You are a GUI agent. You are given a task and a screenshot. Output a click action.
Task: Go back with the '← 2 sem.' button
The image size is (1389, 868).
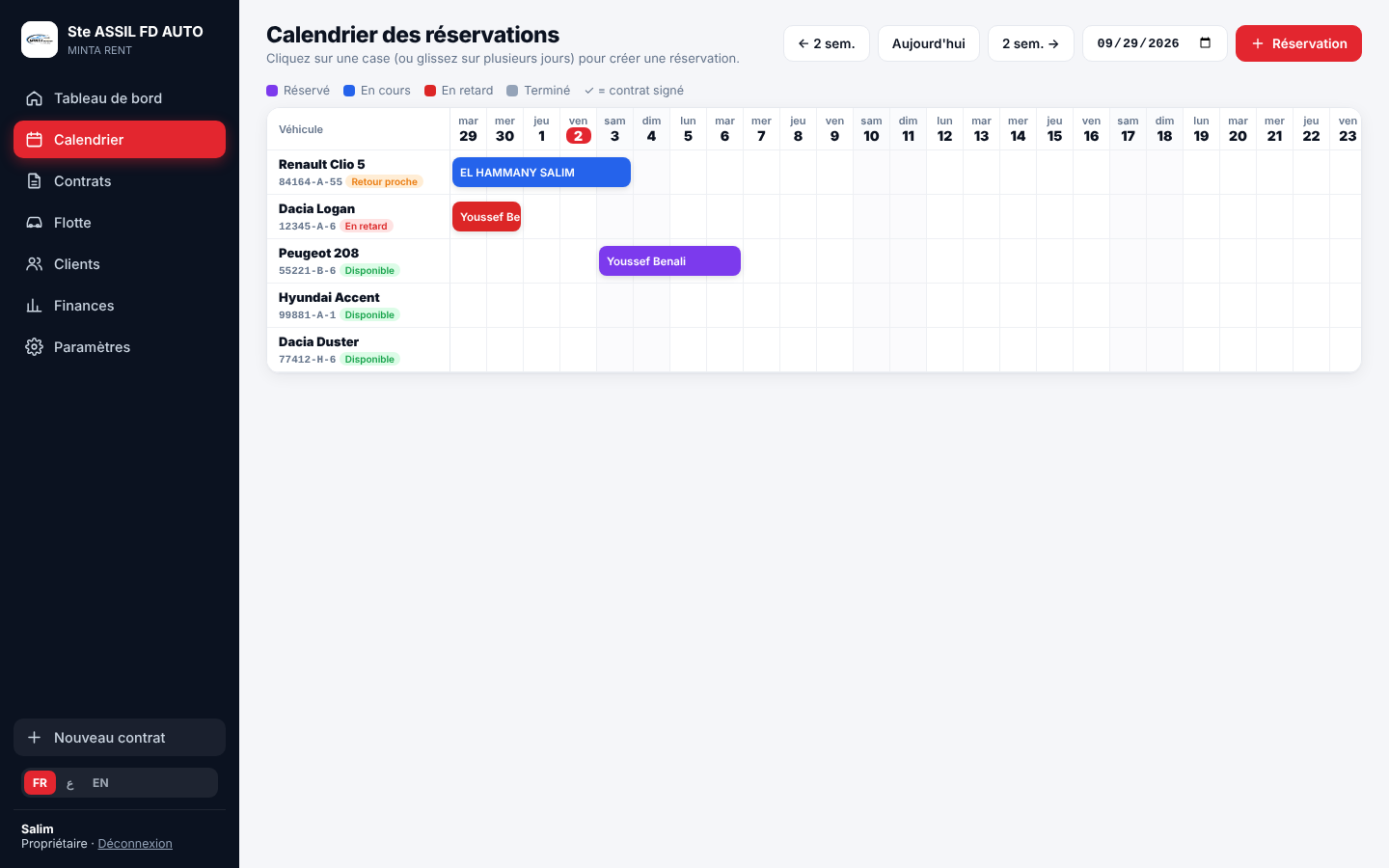click(x=827, y=43)
